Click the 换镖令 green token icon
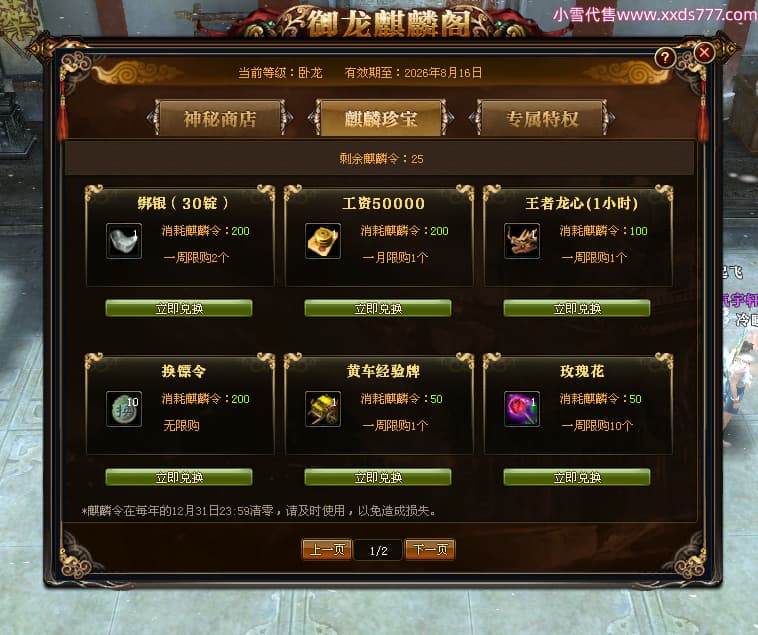This screenshot has width=758, height=635. [124, 409]
